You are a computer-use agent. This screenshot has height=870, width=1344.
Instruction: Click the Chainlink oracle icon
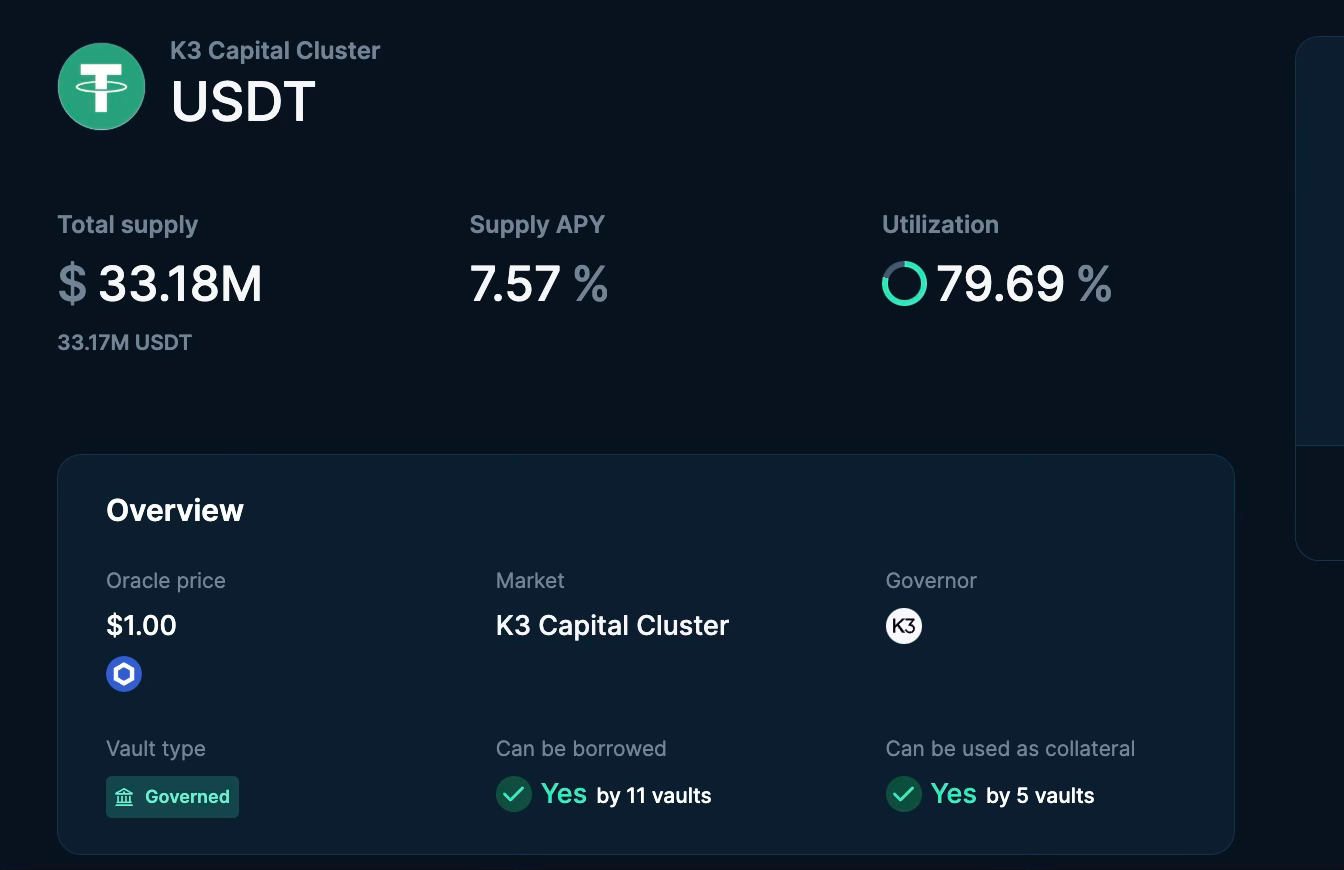click(x=124, y=674)
